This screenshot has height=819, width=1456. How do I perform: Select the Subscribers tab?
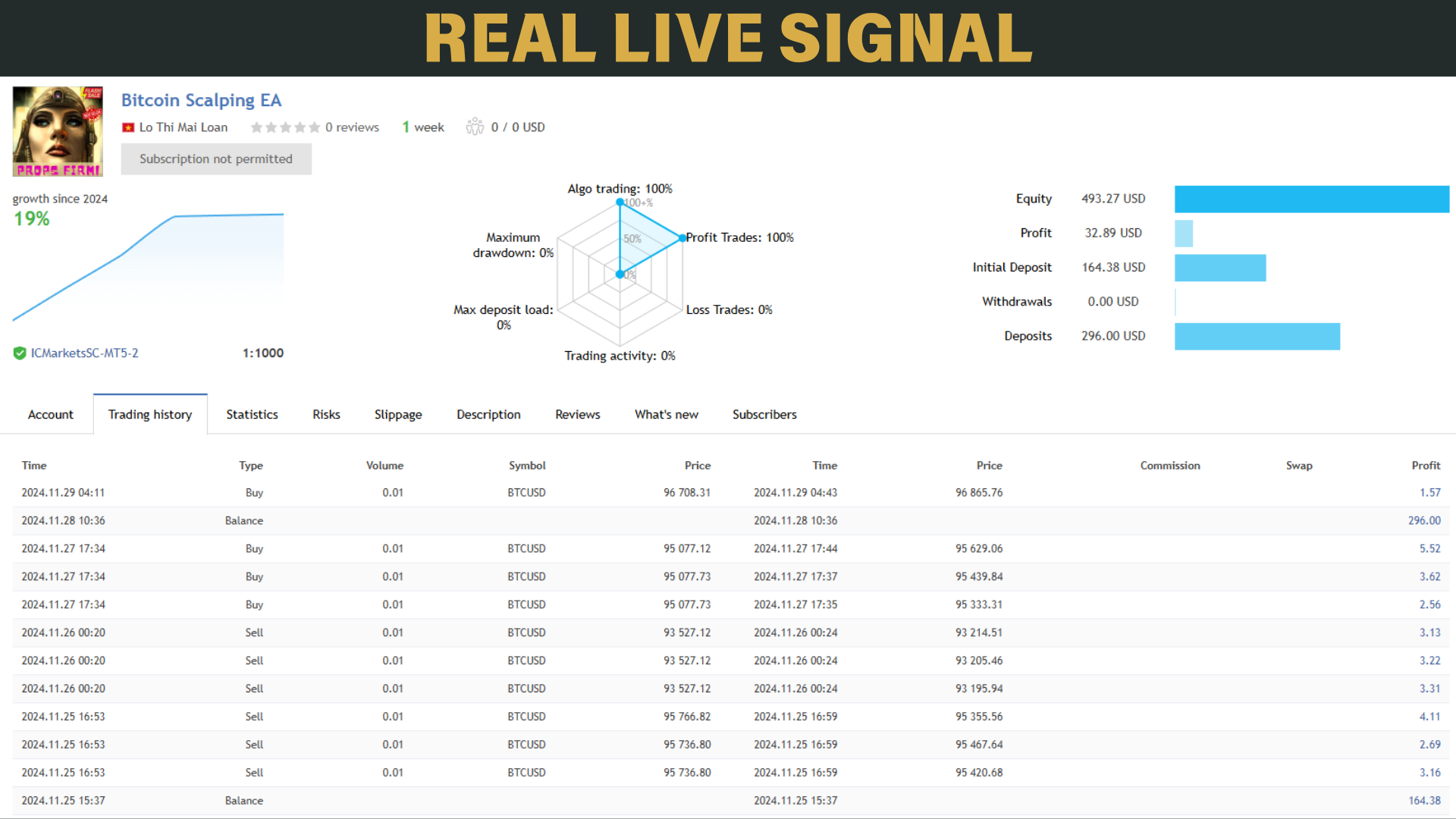click(764, 414)
